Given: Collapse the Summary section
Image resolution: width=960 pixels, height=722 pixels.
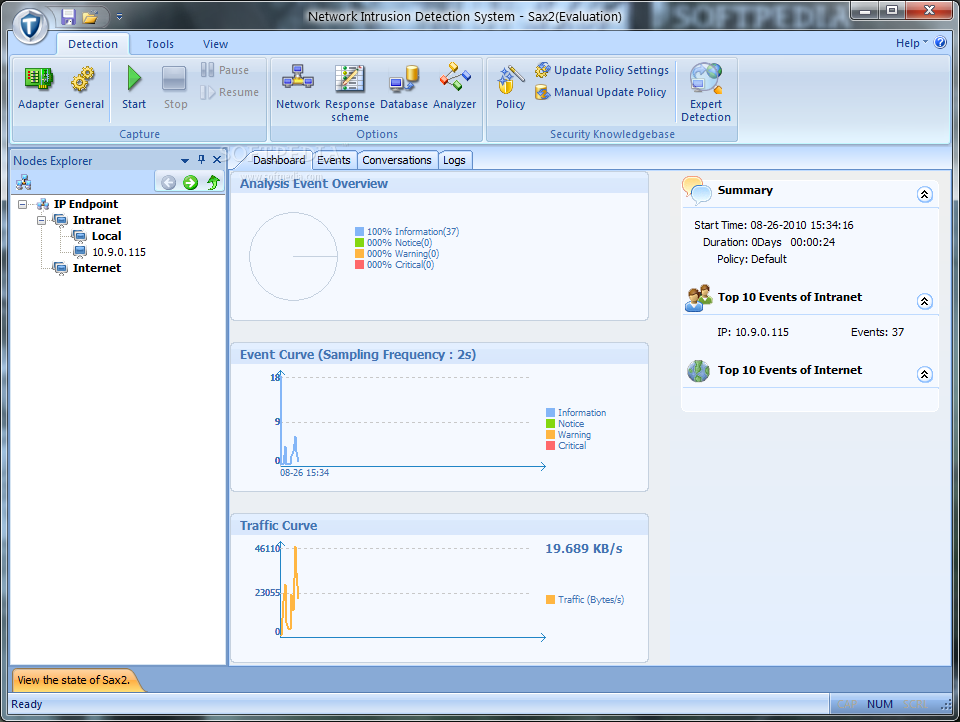Looking at the screenshot, I should point(924,195).
